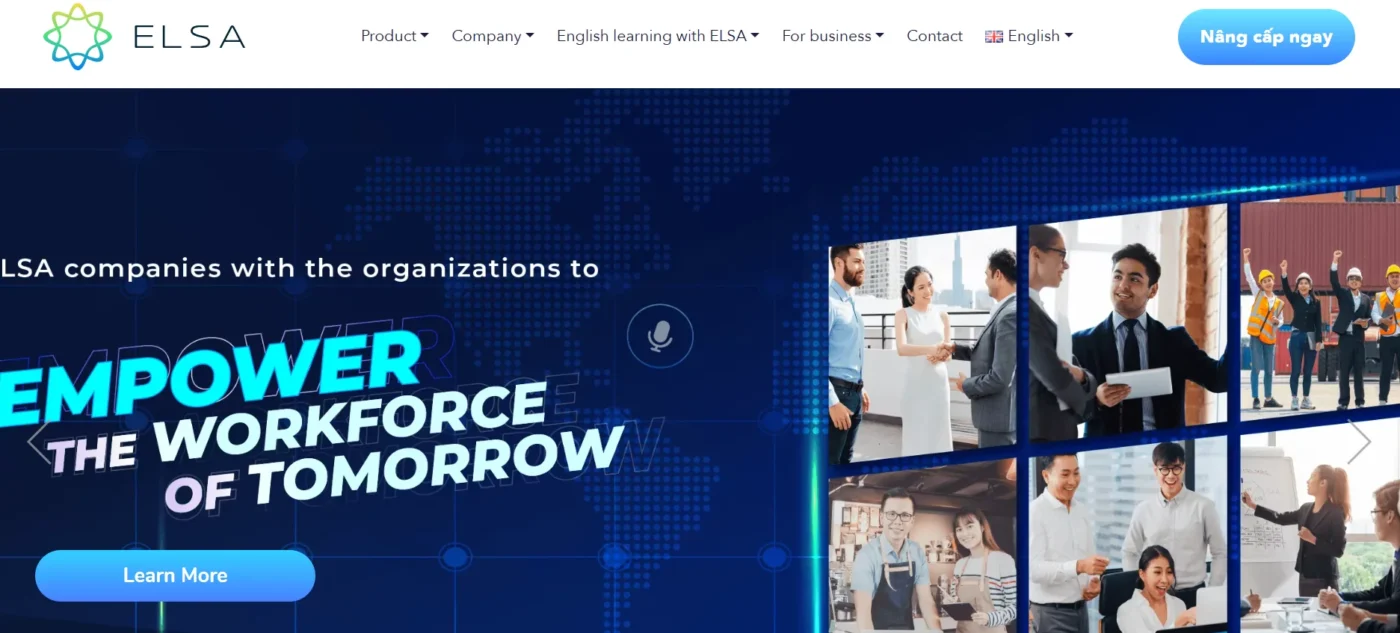Expand the Product dropdown menu
The height and width of the screenshot is (633, 1400).
pos(388,35)
